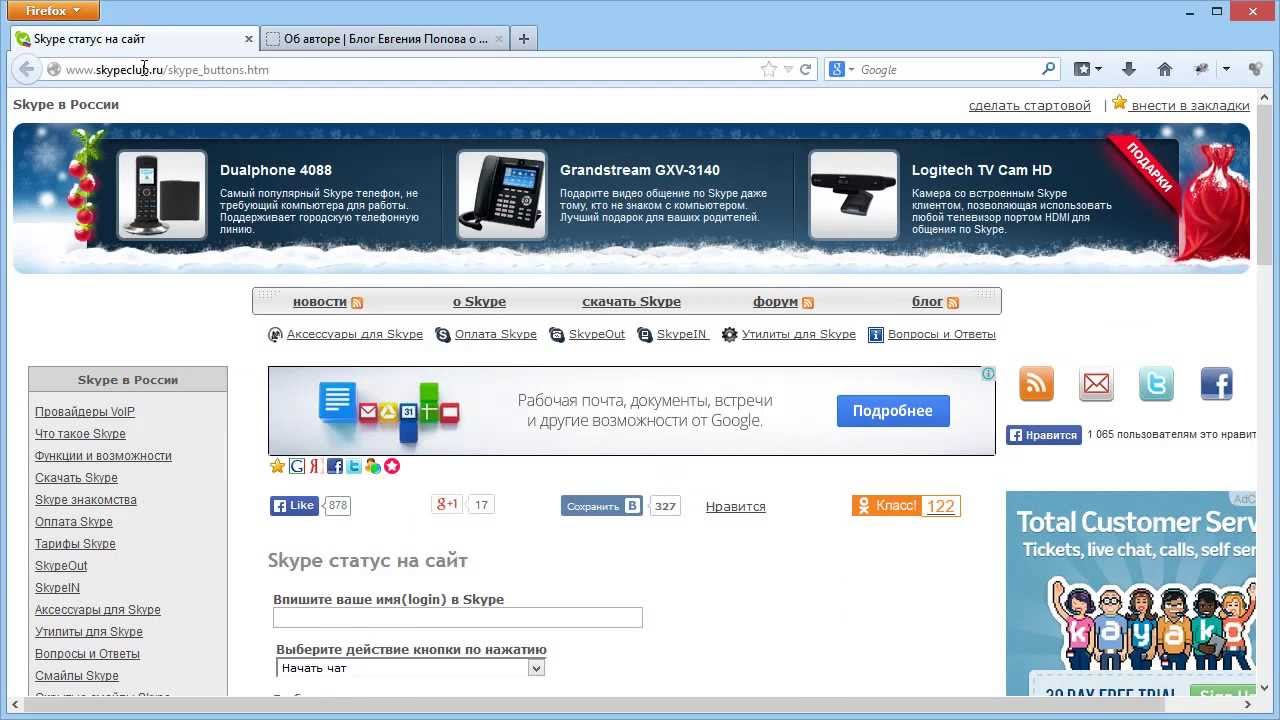
Task: Click the red circle star share icon
Action: (x=392, y=466)
